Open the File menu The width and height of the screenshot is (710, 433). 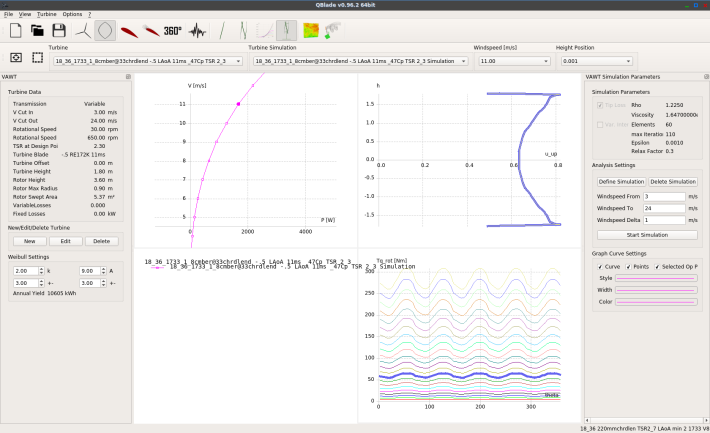coord(9,14)
